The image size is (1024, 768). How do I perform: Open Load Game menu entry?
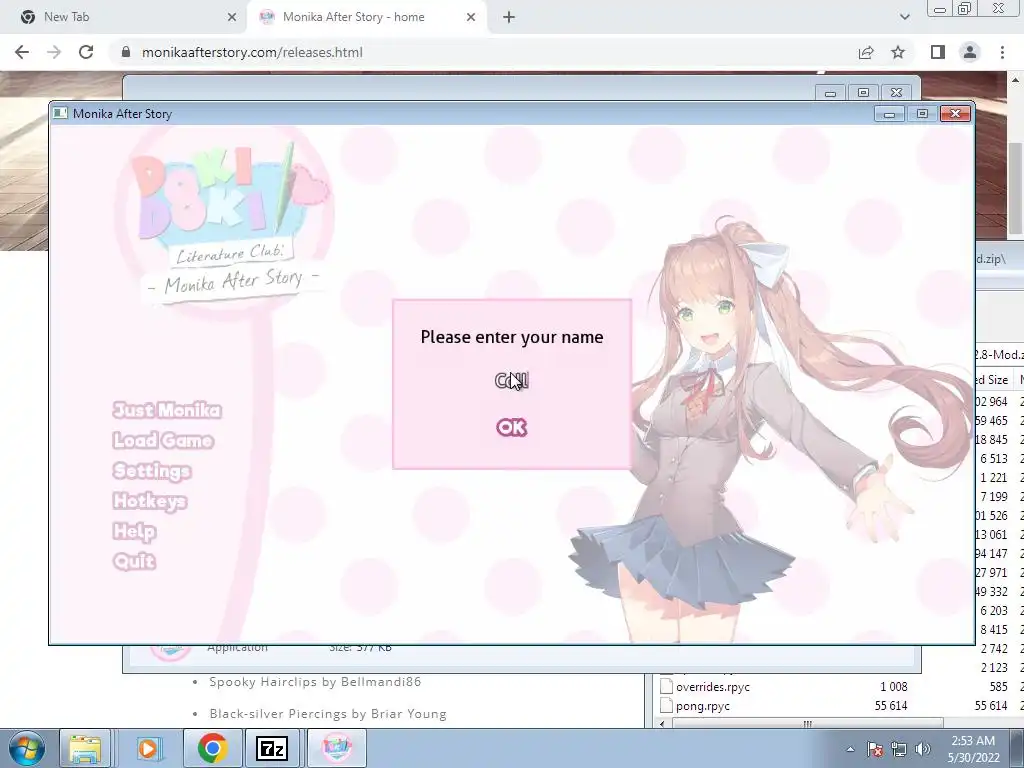tap(163, 440)
